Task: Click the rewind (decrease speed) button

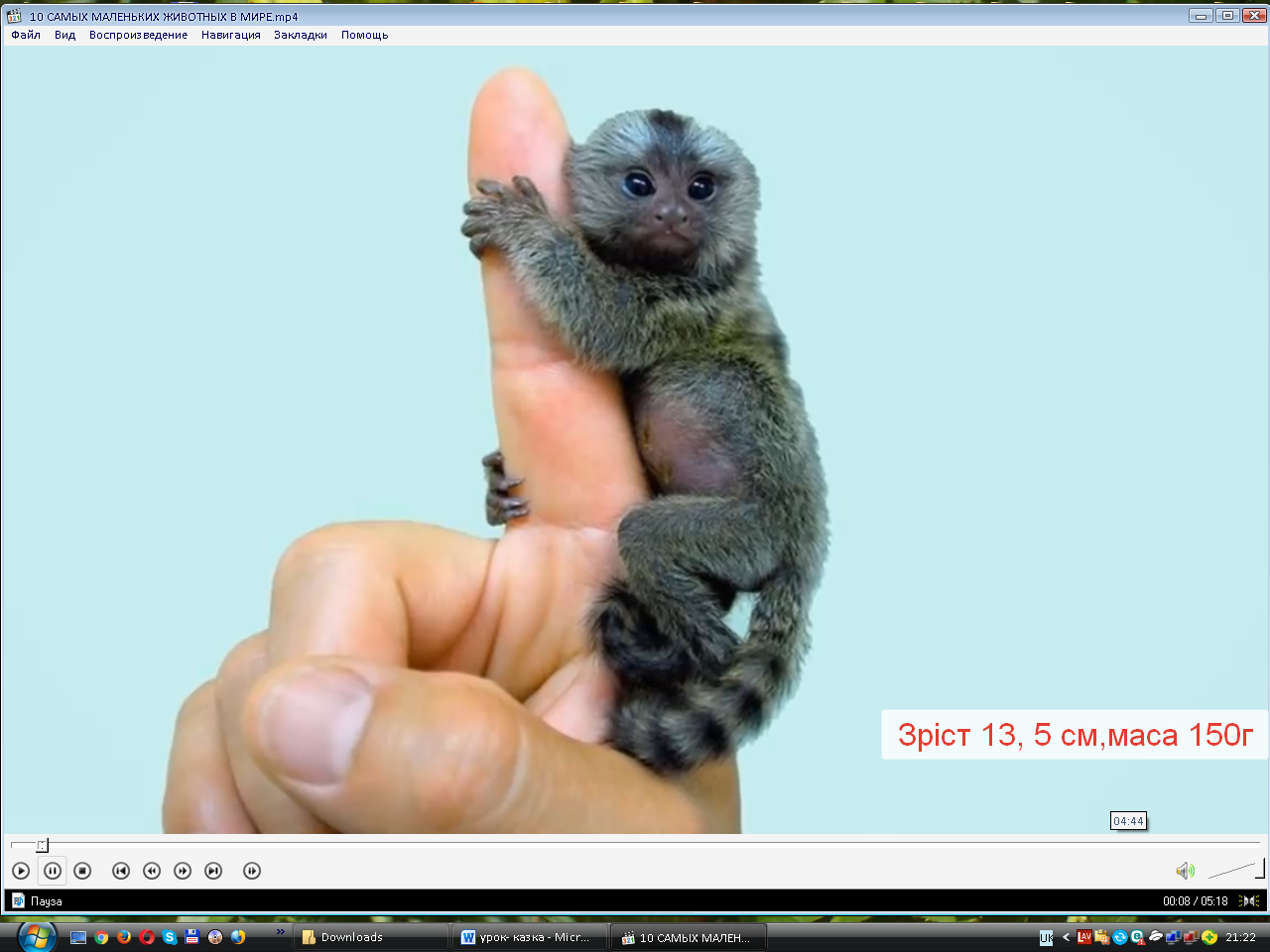Action: (x=152, y=871)
